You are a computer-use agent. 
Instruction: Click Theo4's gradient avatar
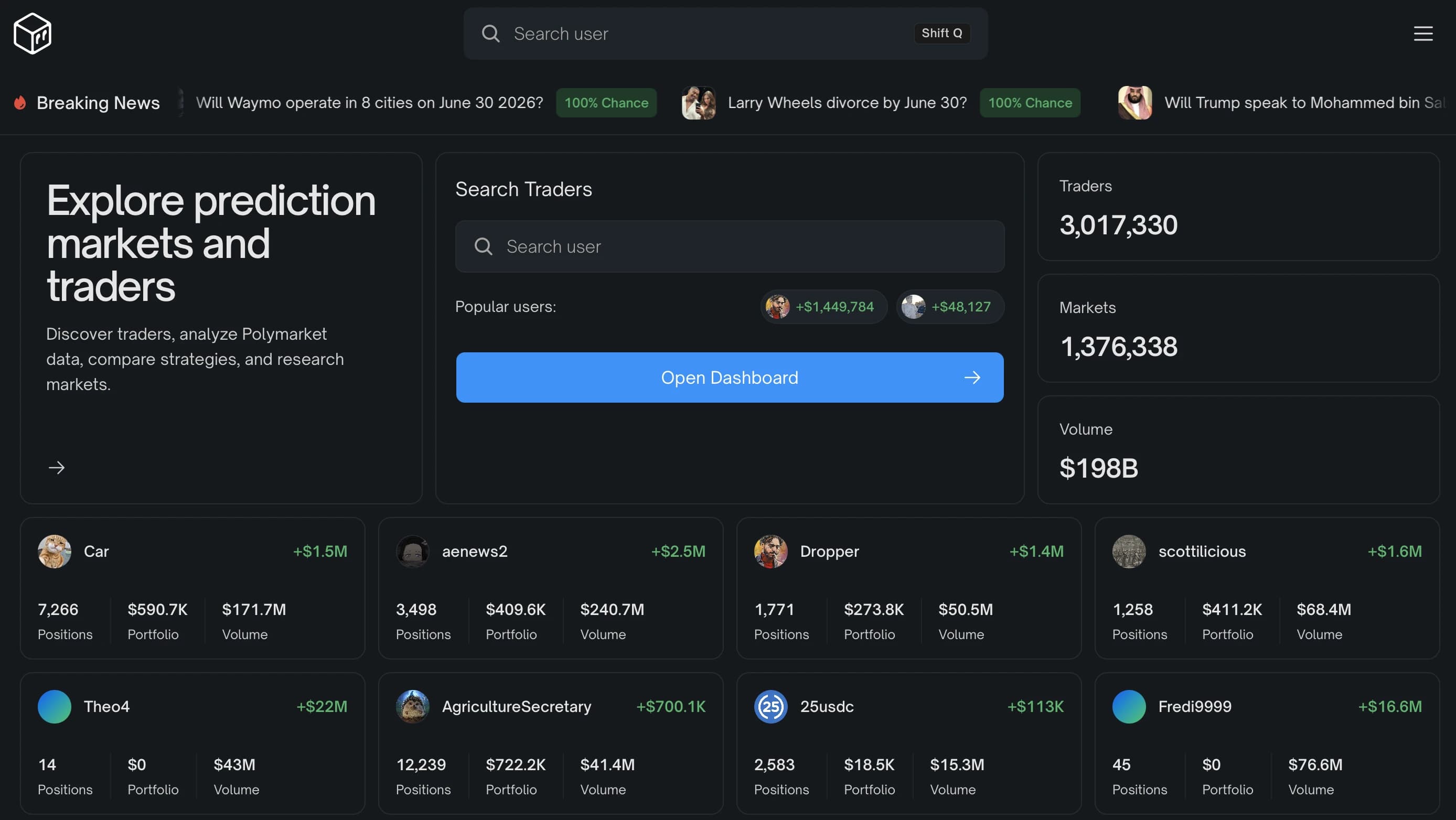[54, 706]
